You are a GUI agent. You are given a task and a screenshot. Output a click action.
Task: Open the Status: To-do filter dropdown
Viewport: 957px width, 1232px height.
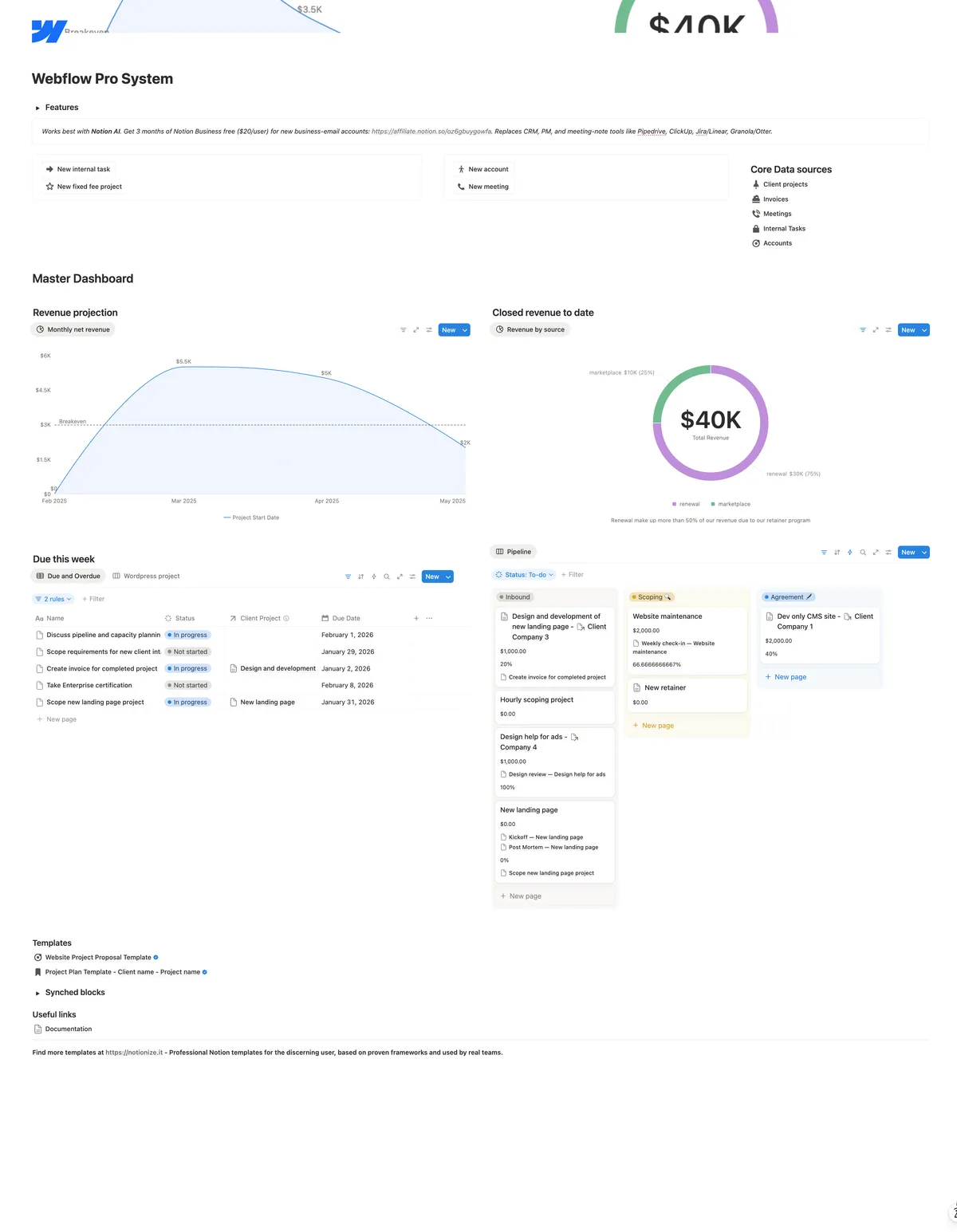tap(525, 575)
